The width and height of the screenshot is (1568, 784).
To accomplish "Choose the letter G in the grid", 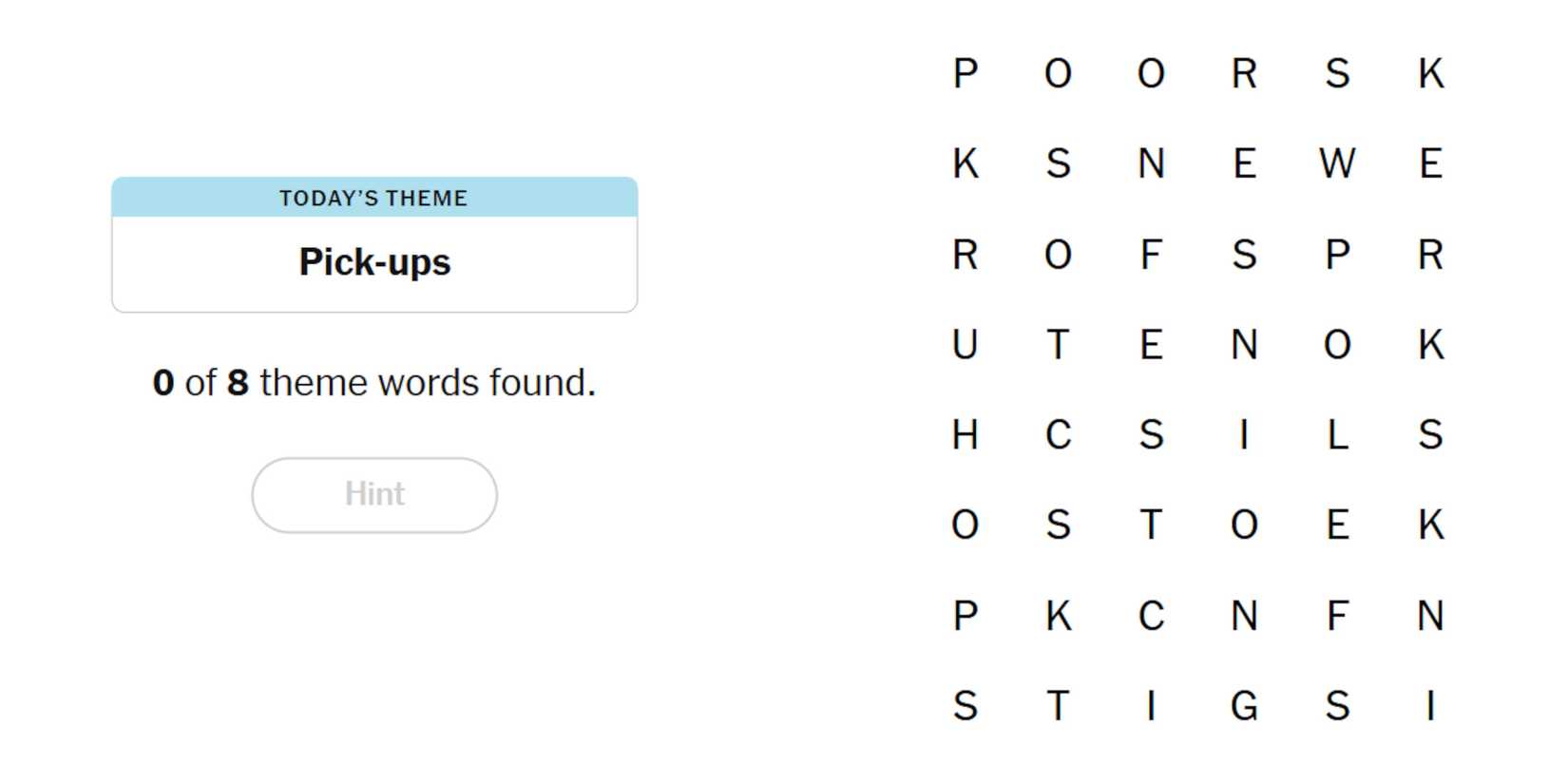I will [1244, 706].
